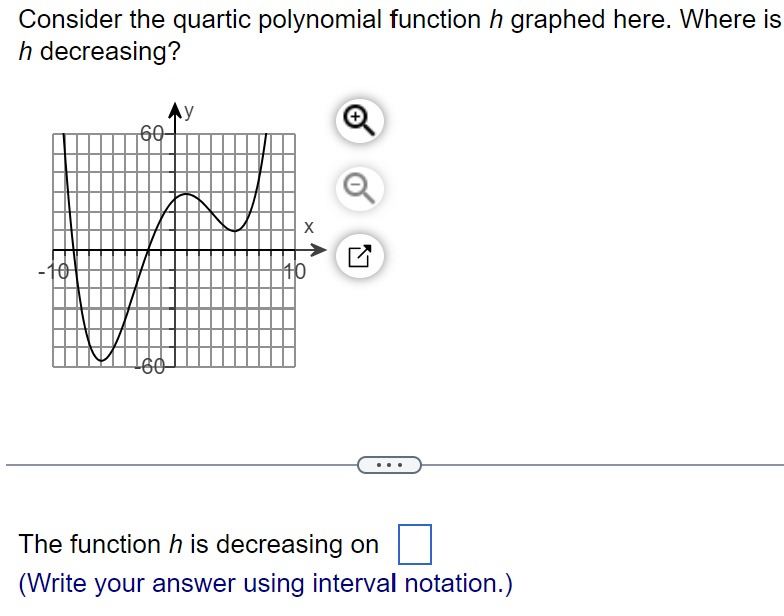Click the local minimum above the positive x-axis
The image size is (784, 616).
tap(234, 231)
